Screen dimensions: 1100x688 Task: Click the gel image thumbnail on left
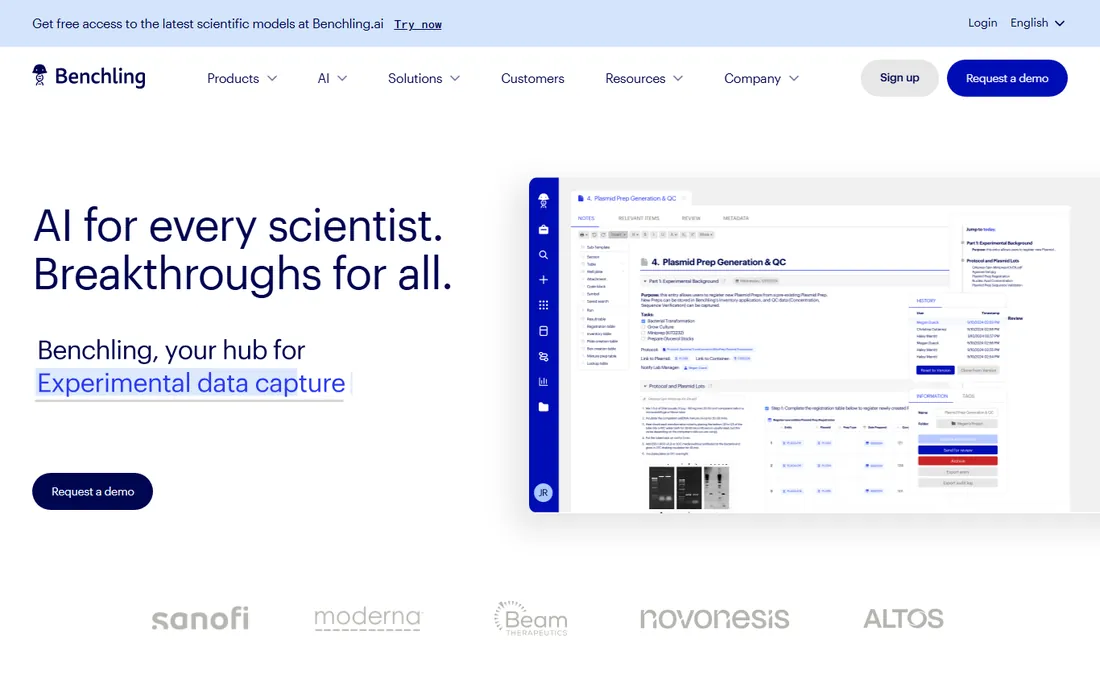tap(662, 487)
